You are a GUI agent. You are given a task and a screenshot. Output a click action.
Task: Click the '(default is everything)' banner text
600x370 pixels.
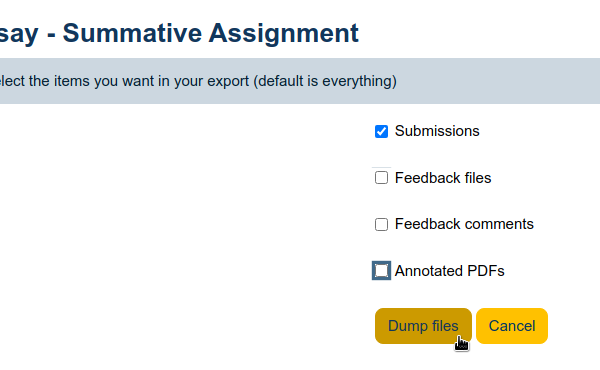click(325, 81)
